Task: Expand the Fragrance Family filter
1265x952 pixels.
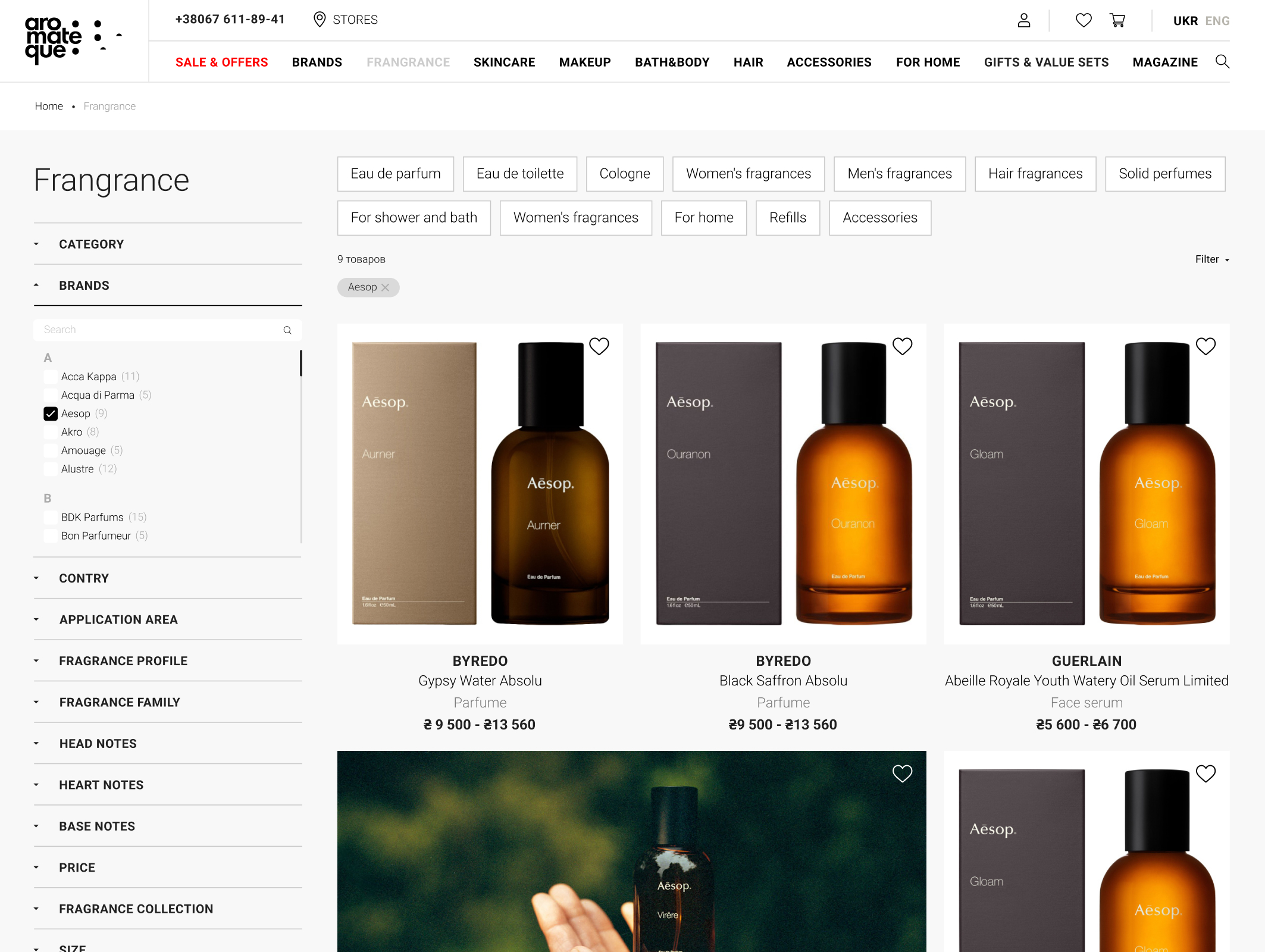Action: [168, 702]
